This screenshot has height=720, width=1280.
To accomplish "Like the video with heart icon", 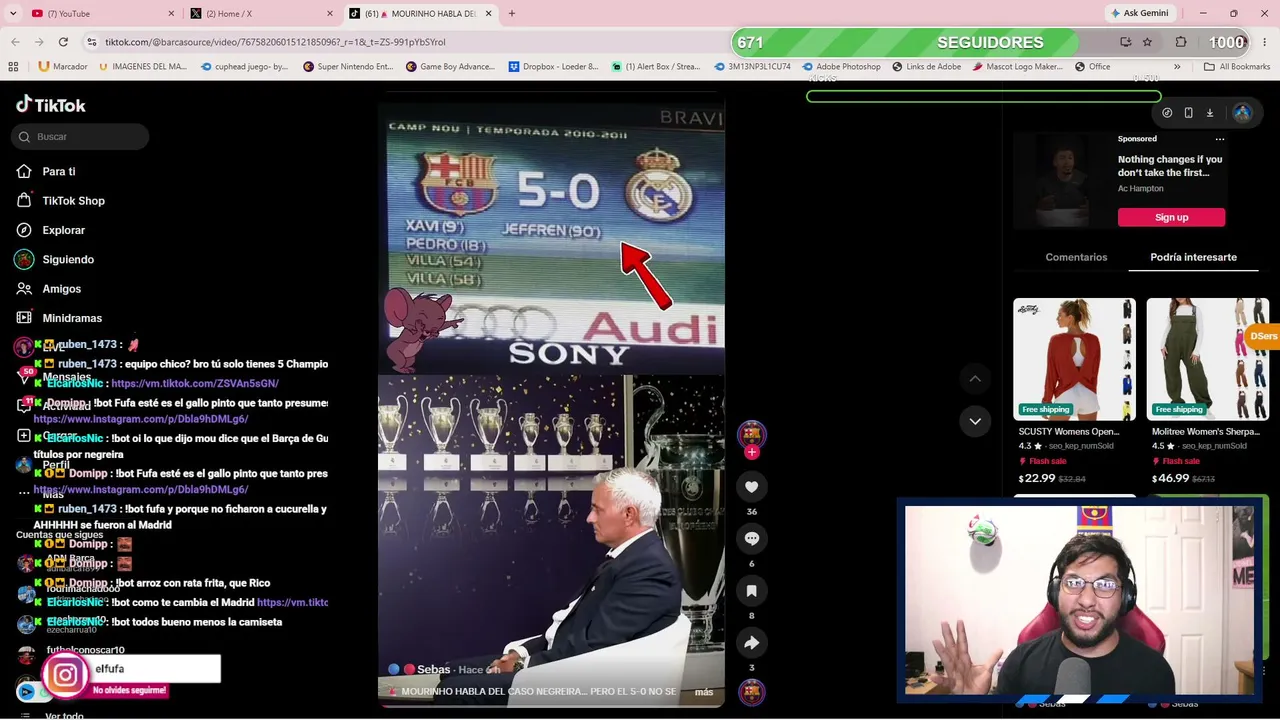I will 752,487.
